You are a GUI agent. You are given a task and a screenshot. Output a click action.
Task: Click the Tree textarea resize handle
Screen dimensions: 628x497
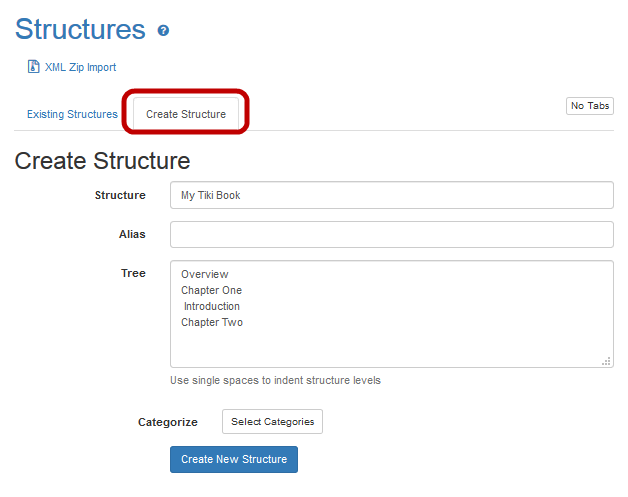606,361
